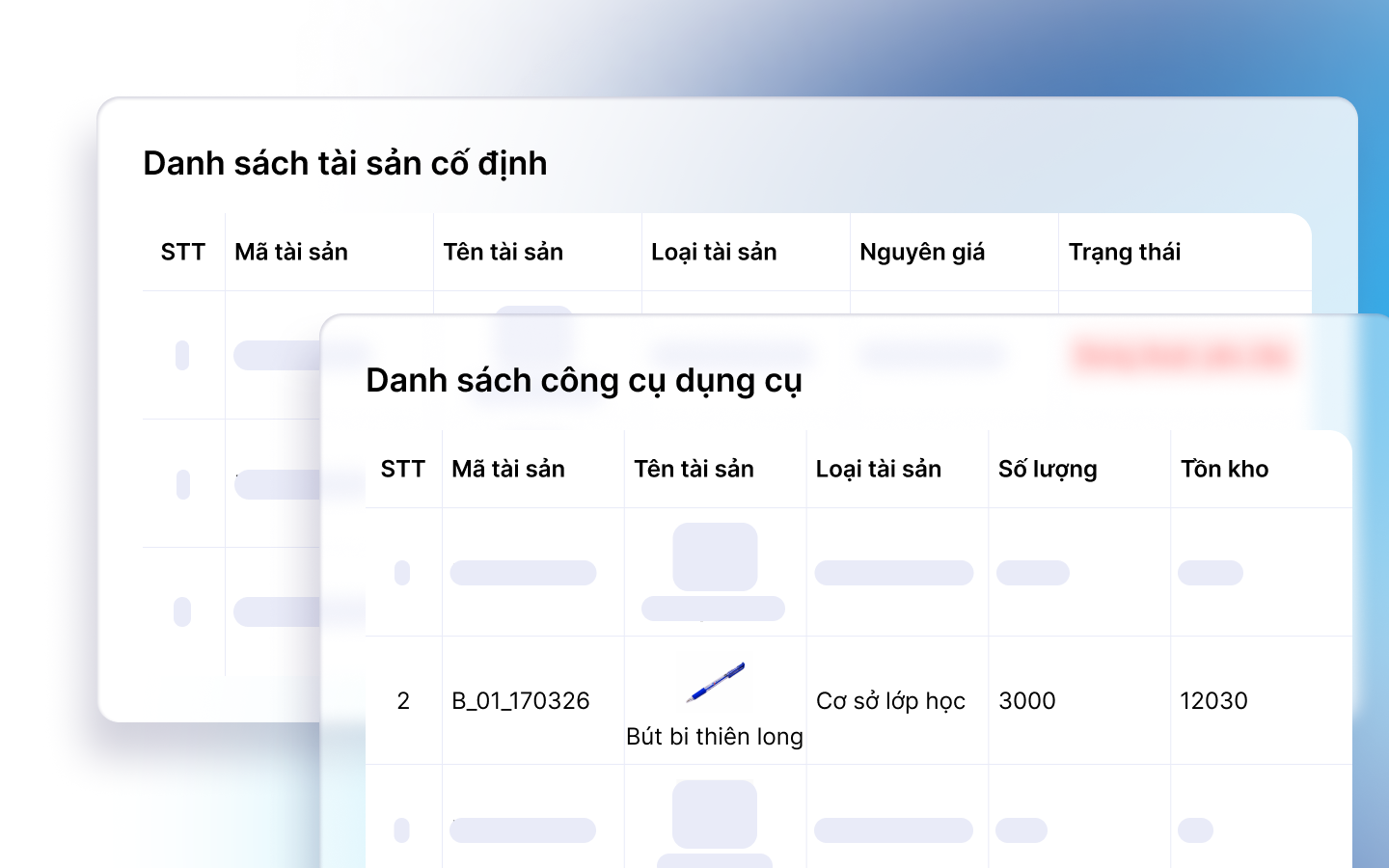This screenshot has width=1389, height=868.
Task: Sort by Mã tài sản in fixed assets table
Action: pos(291,253)
